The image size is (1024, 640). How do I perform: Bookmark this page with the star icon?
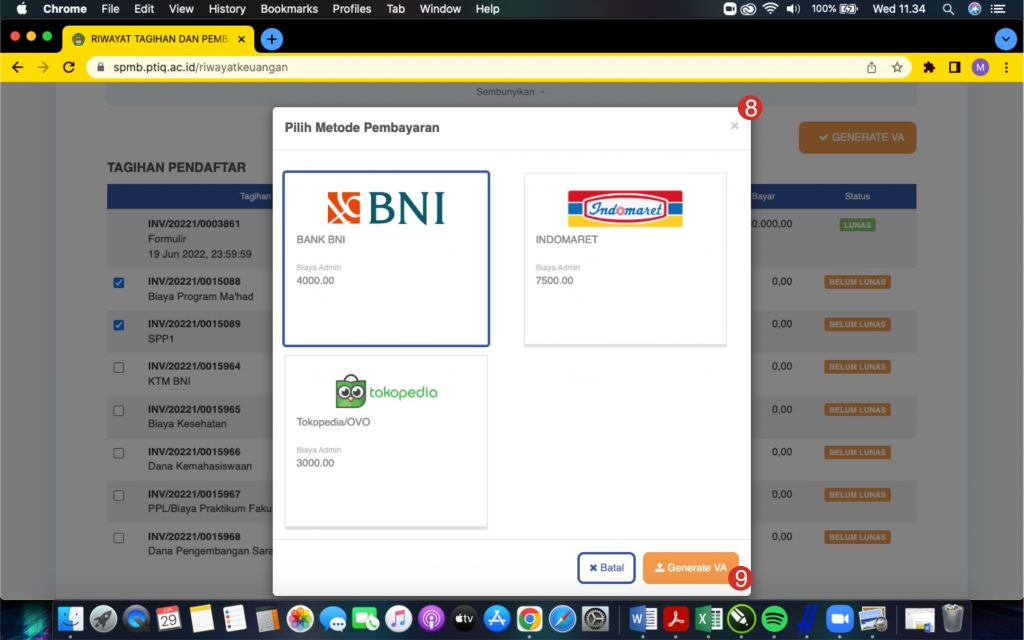point(897,67)
